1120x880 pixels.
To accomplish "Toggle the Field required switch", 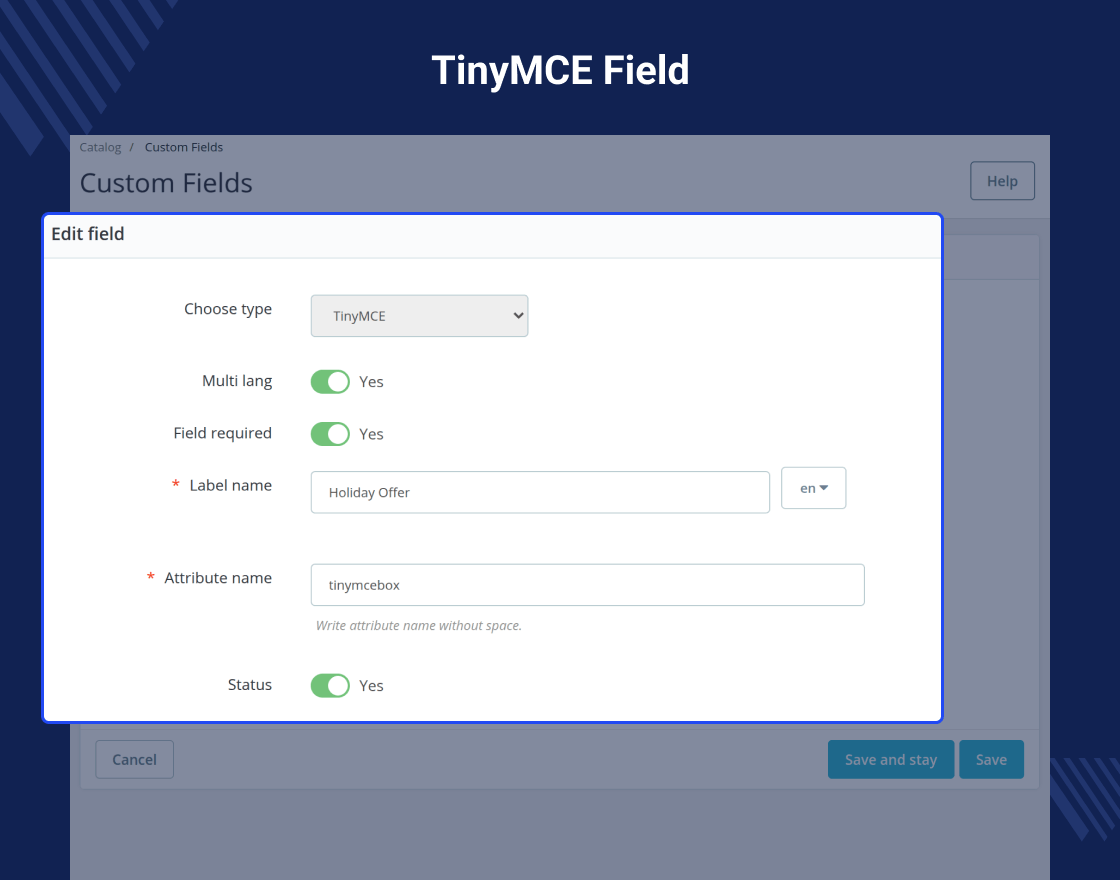I will pos(330,434).
